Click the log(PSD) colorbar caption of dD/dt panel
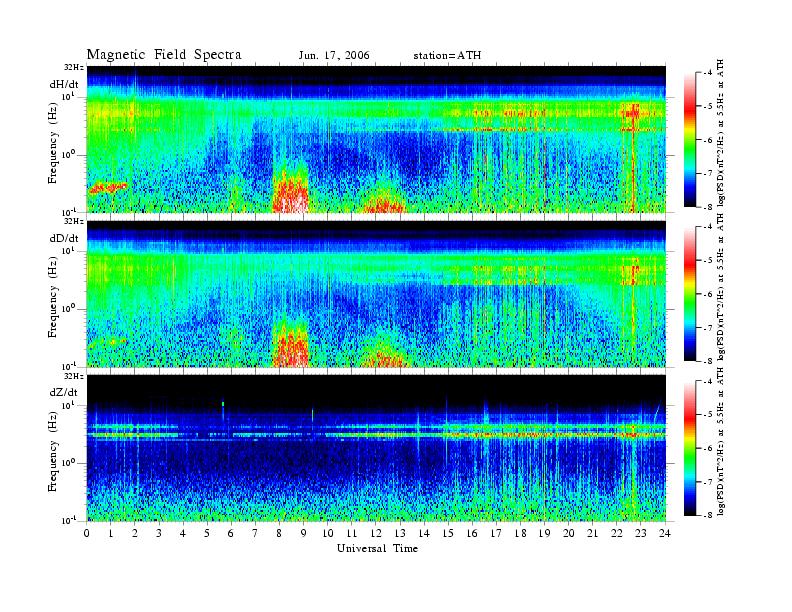Image resolution: width=792 pixels, height=612 pixels. pos(721,287)
